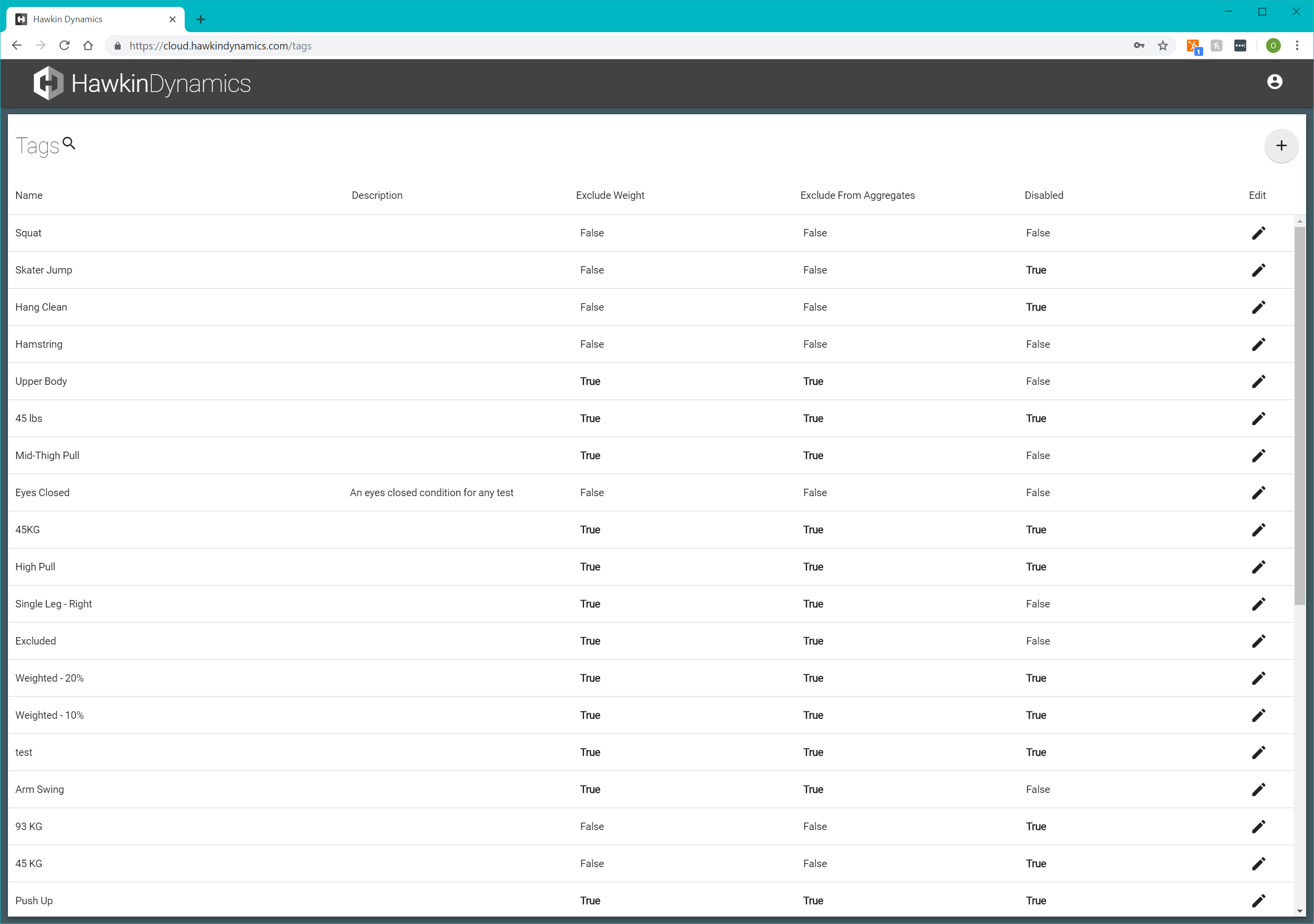1314x924 pixels.
Task: View site security lock icon
Action: tap(117, 46)
